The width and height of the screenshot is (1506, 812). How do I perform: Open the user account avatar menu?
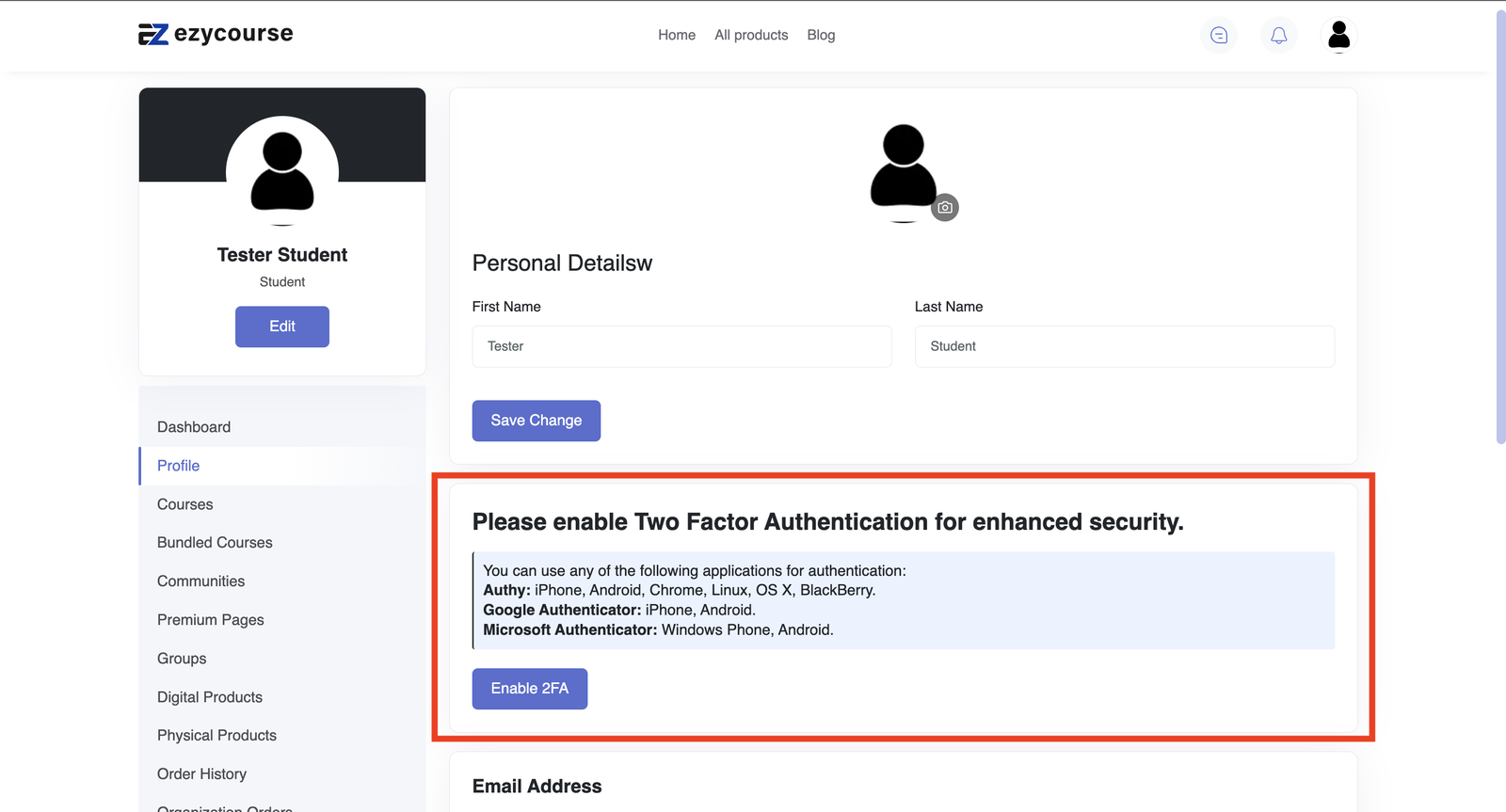[x=1338, y=36]
